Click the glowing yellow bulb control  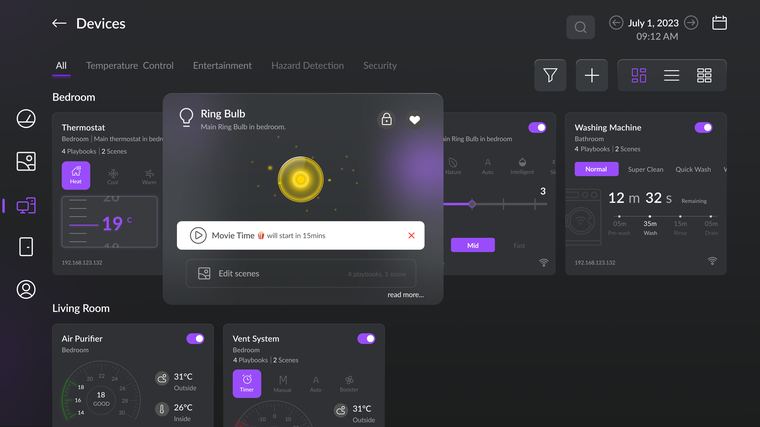pos(301,179)
